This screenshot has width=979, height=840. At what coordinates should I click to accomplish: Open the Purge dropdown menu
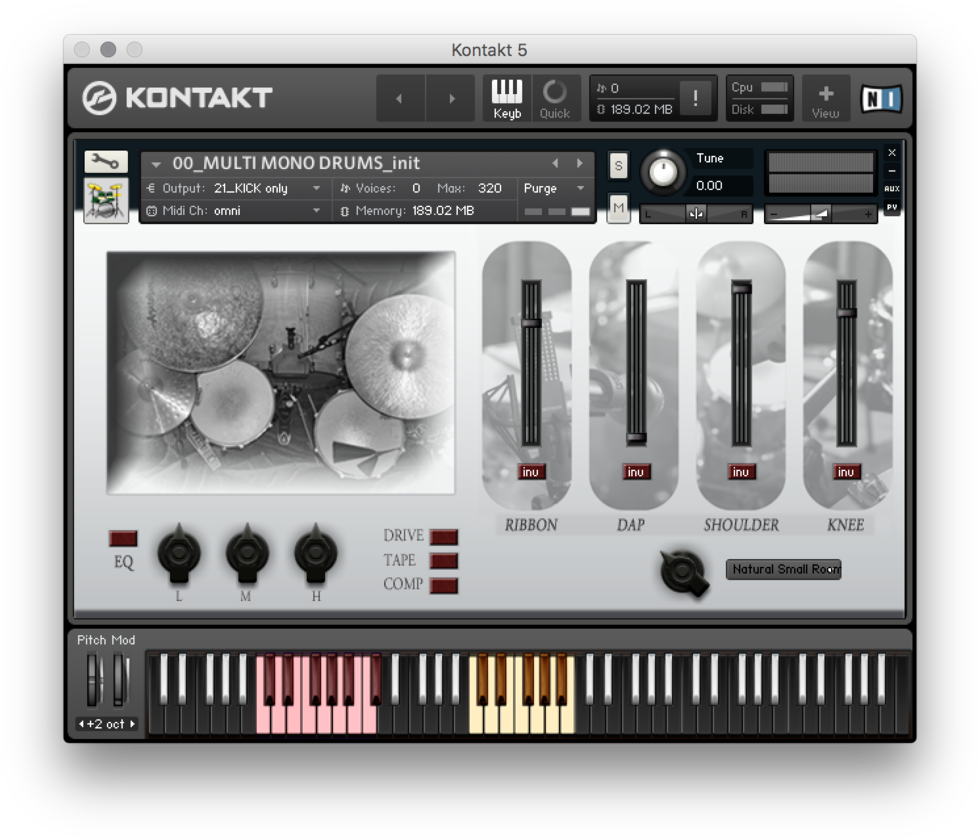click(x=554, y=188)
